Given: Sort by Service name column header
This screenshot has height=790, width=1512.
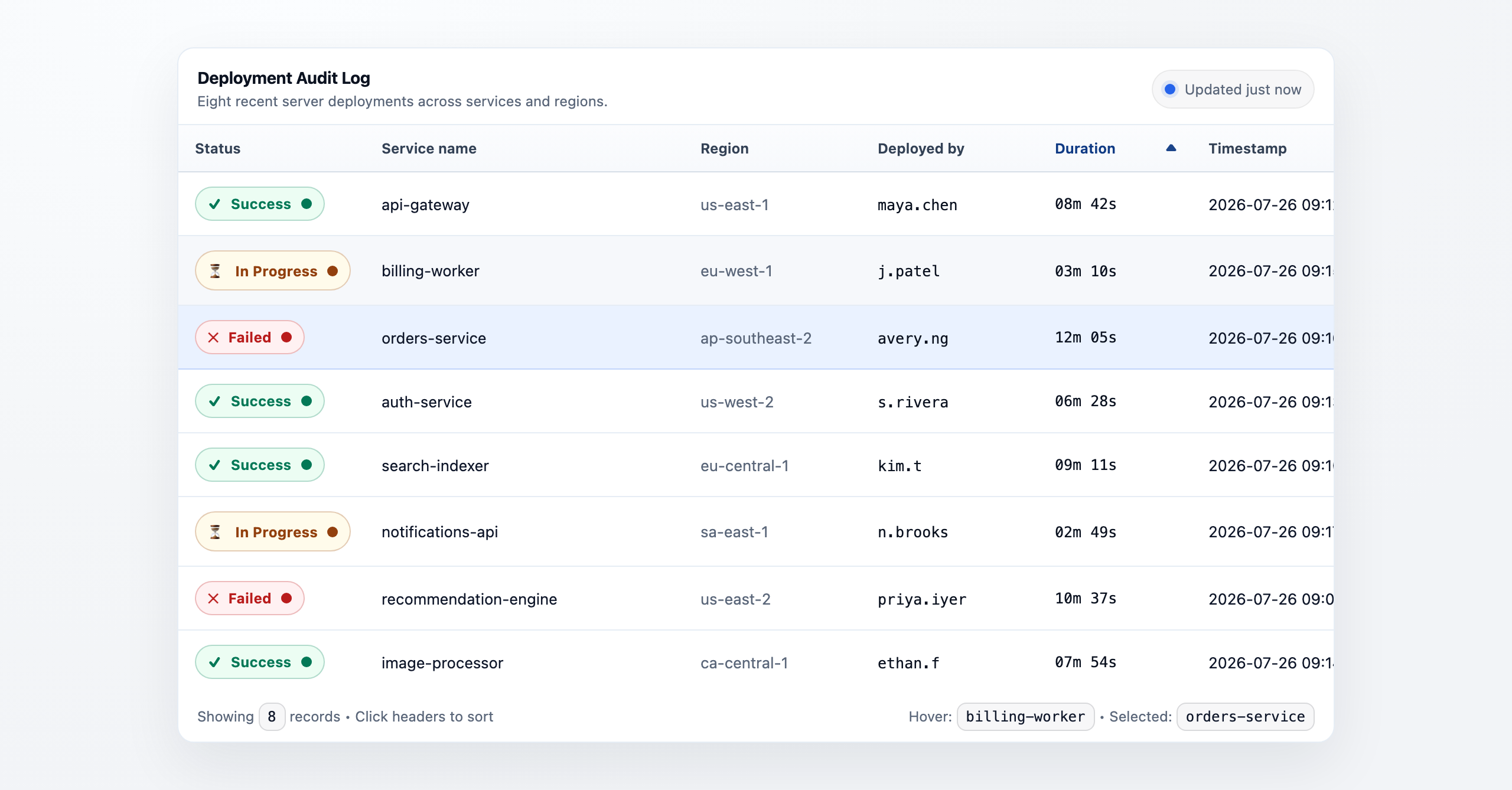Looking at the screenshot, I should click(429, 149).
